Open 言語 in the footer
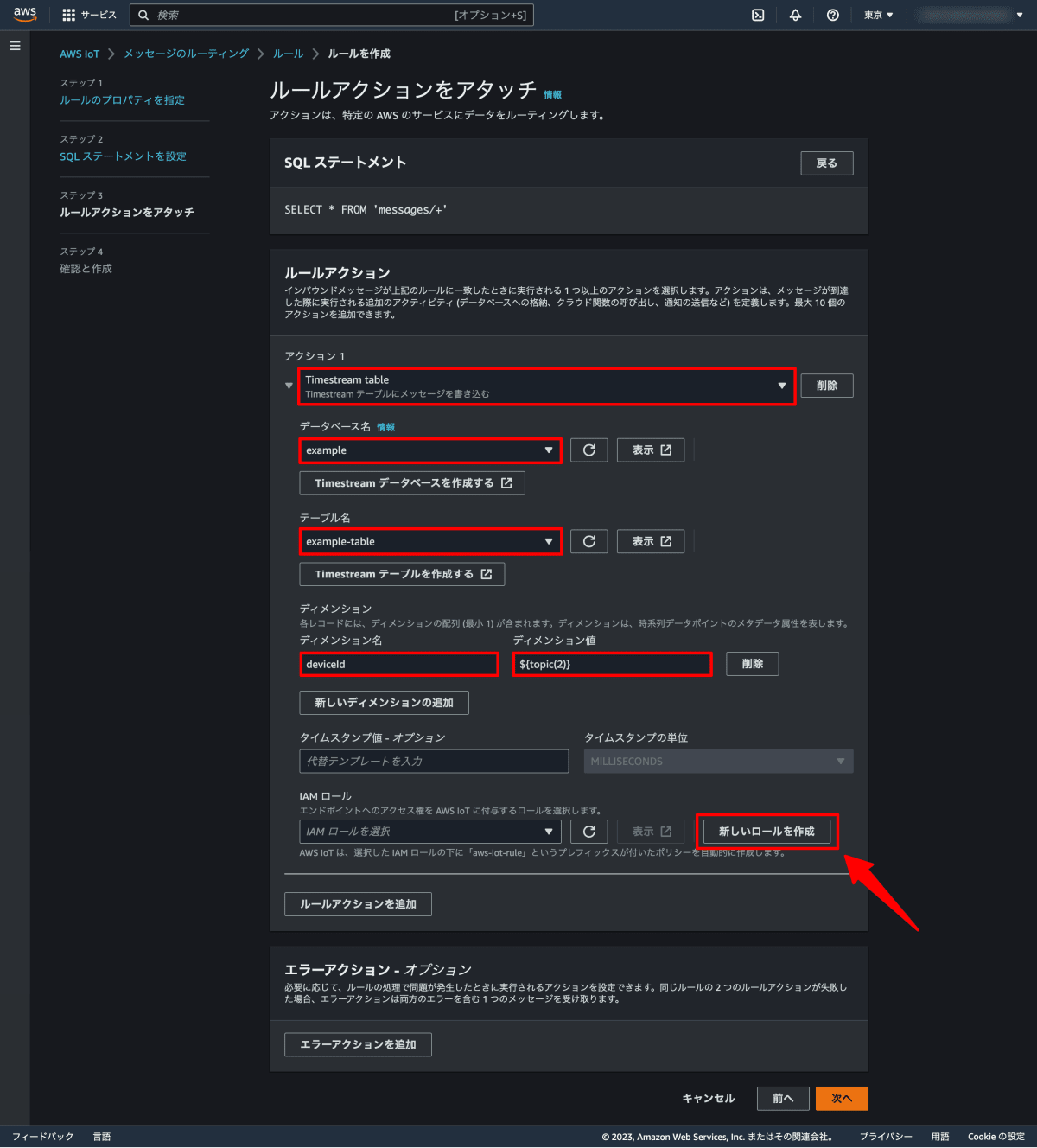The height and width of the screenshot is (1148, 1037). point(102,1137)
